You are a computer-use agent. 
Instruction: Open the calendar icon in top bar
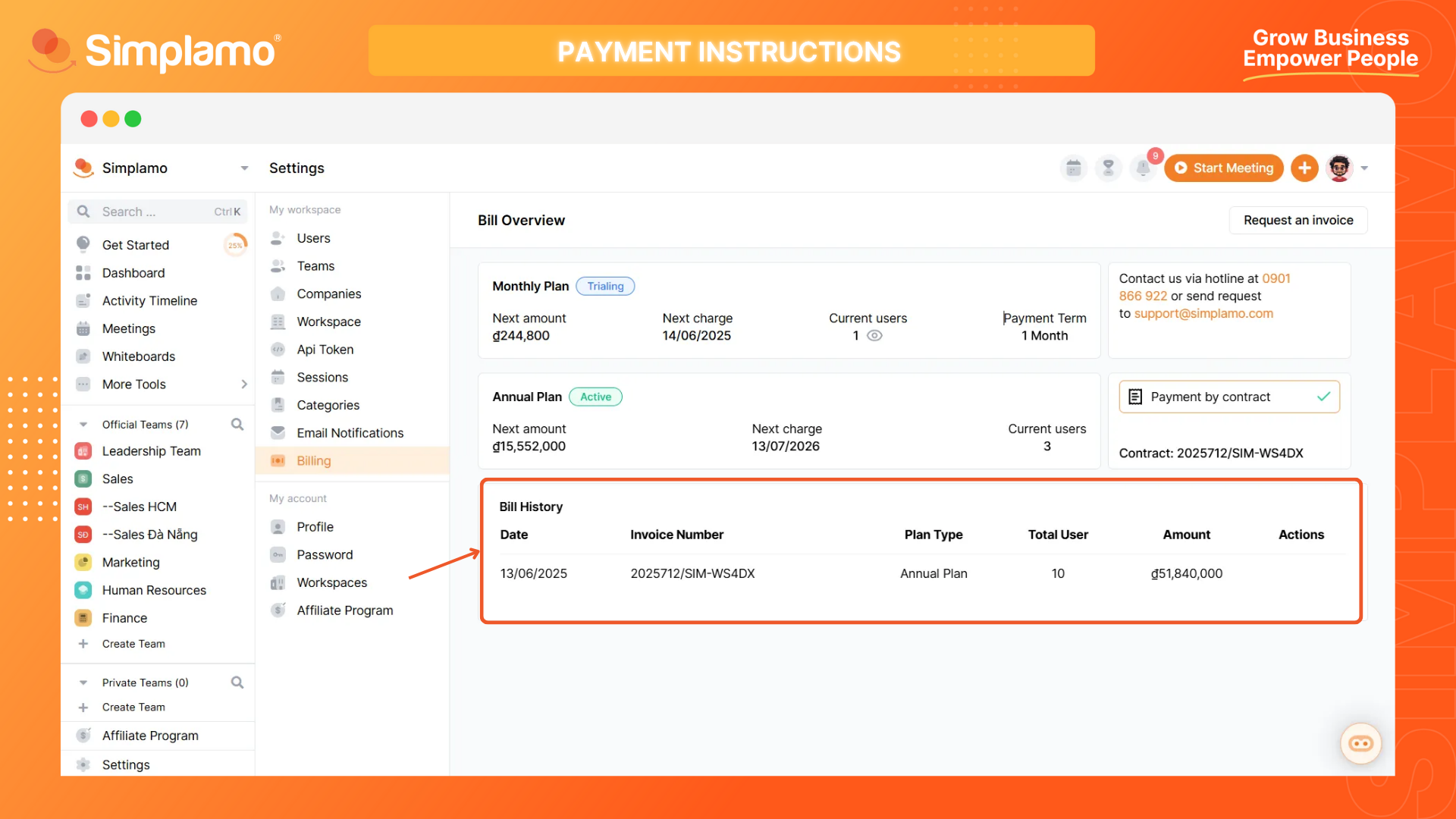click(x=1073, y=168)
